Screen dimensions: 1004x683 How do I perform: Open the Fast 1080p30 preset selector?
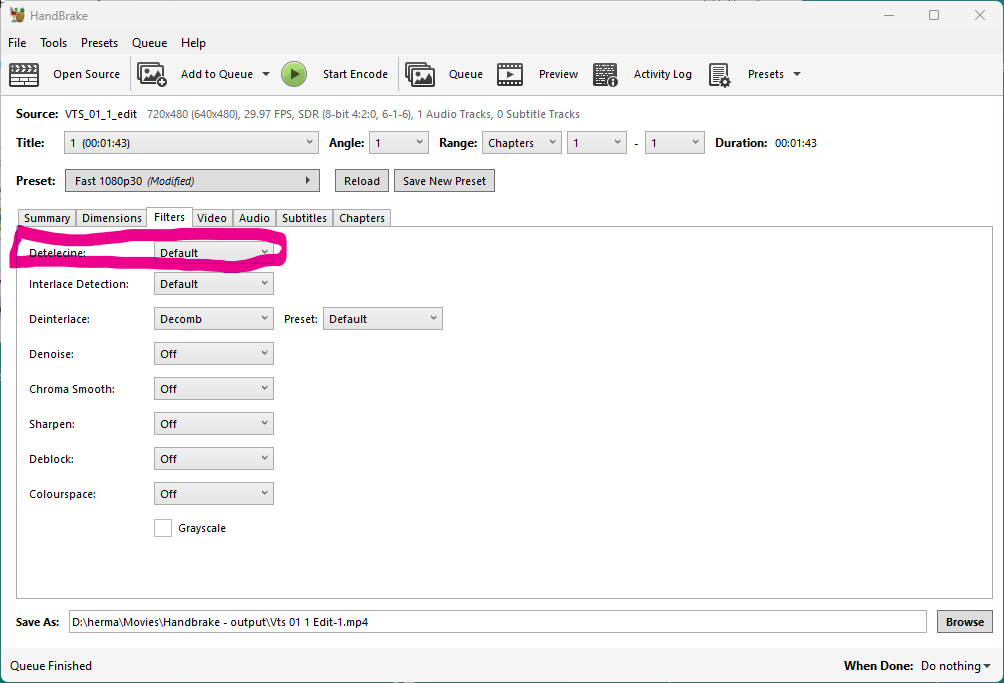pos(192,181)
